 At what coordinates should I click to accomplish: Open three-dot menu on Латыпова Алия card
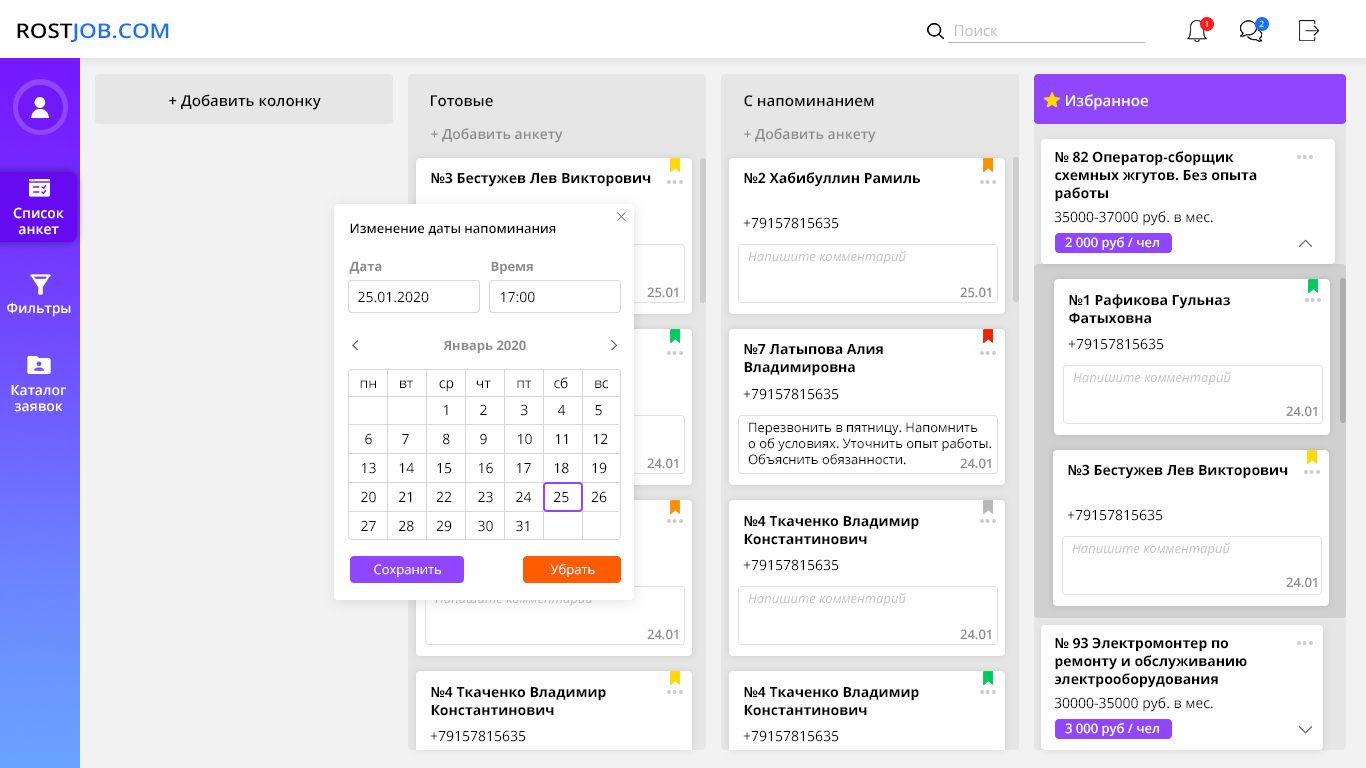pyautogui.click(x=988, y=353)
